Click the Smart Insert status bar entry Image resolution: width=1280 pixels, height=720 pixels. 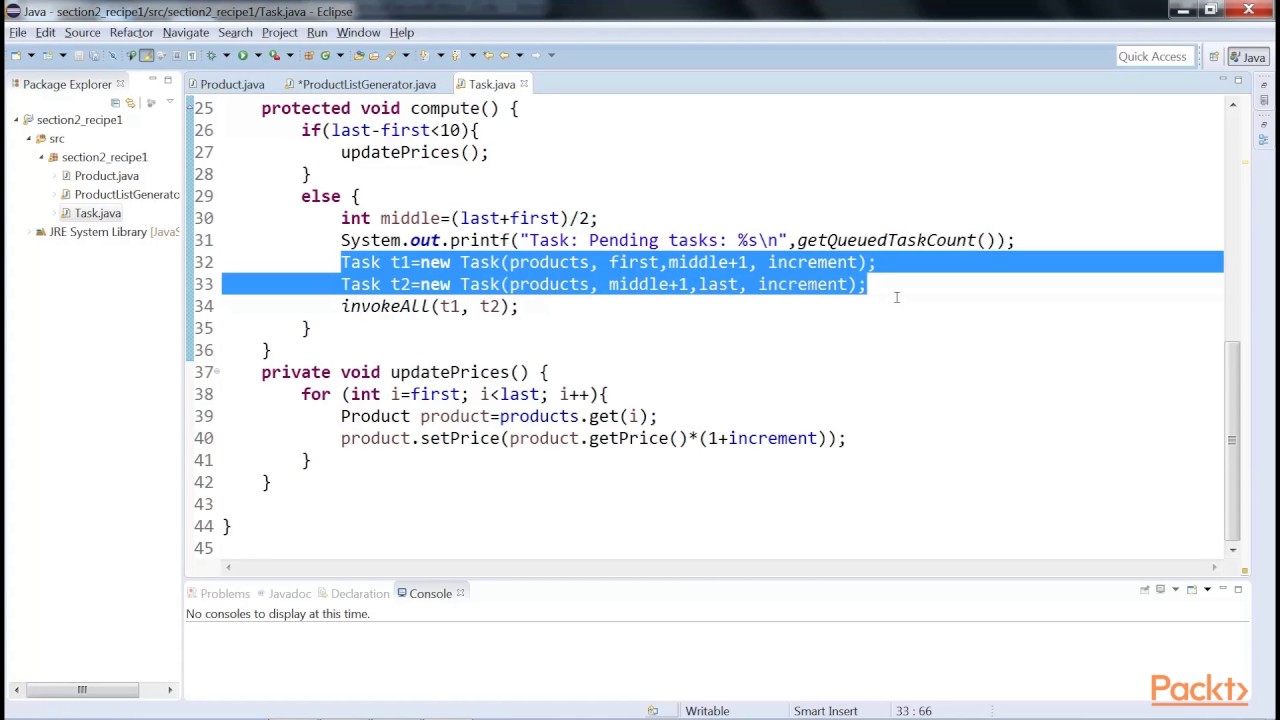(x=825, y=711)
